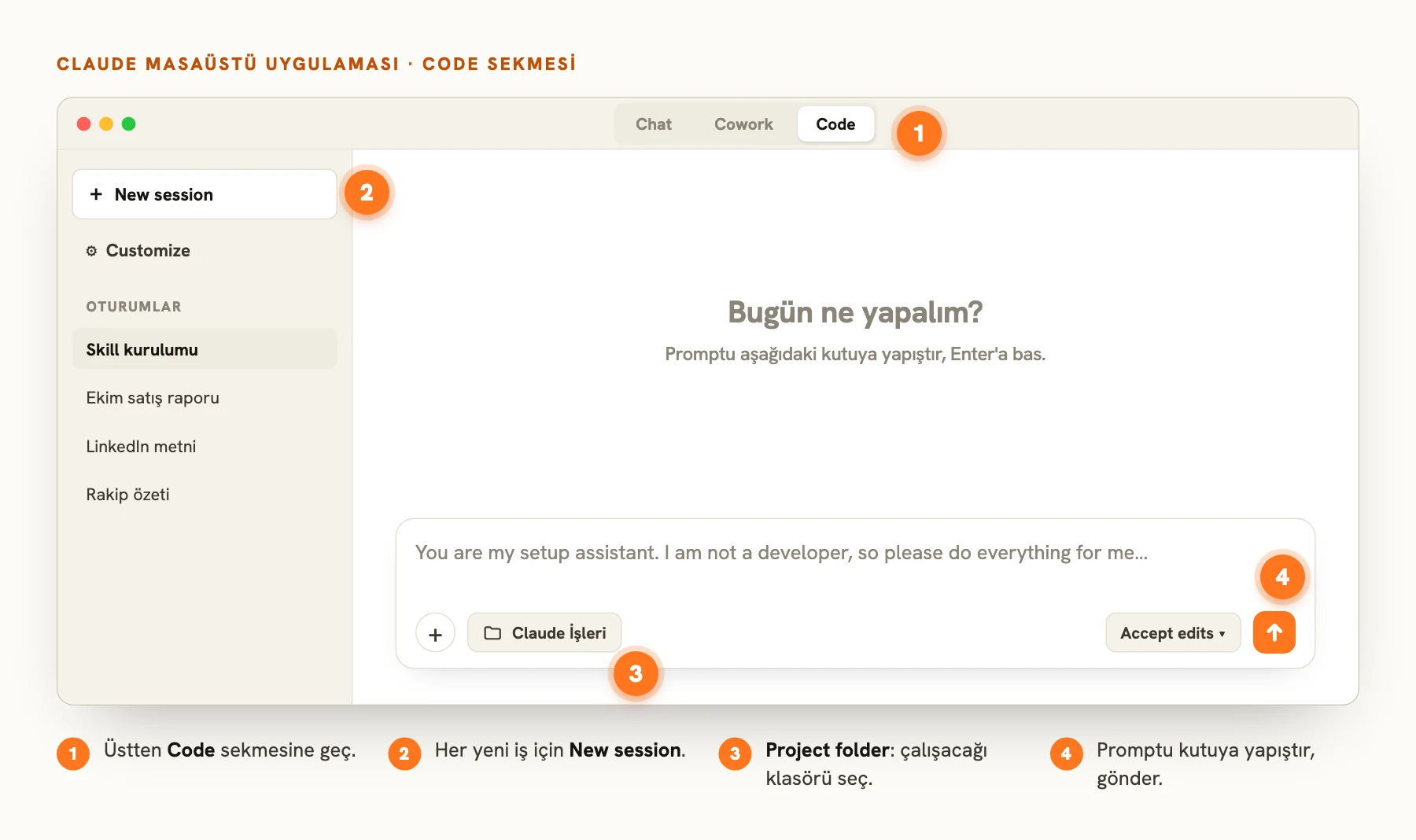Image resolution: width=1416 pixels, height=840 pixels.
Task: Click the plus attachment icon in composer
Action: pos(435,633)
